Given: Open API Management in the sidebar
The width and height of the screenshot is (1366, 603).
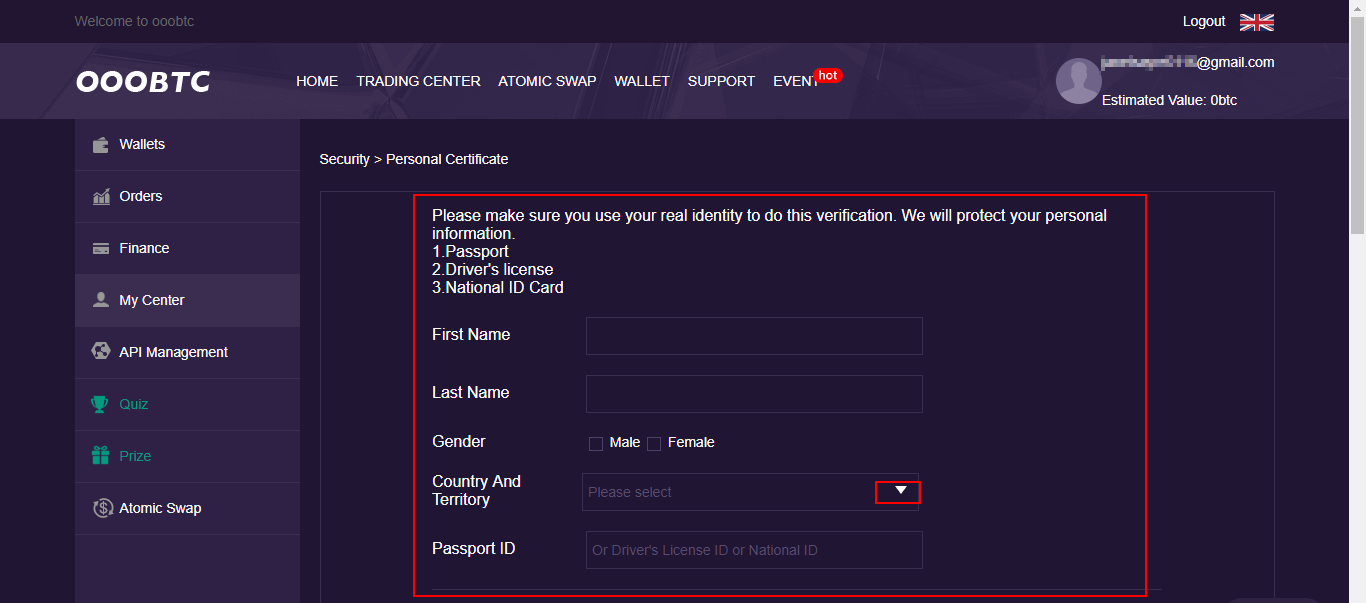Looking at the screenshot, I should coord(187,353).
